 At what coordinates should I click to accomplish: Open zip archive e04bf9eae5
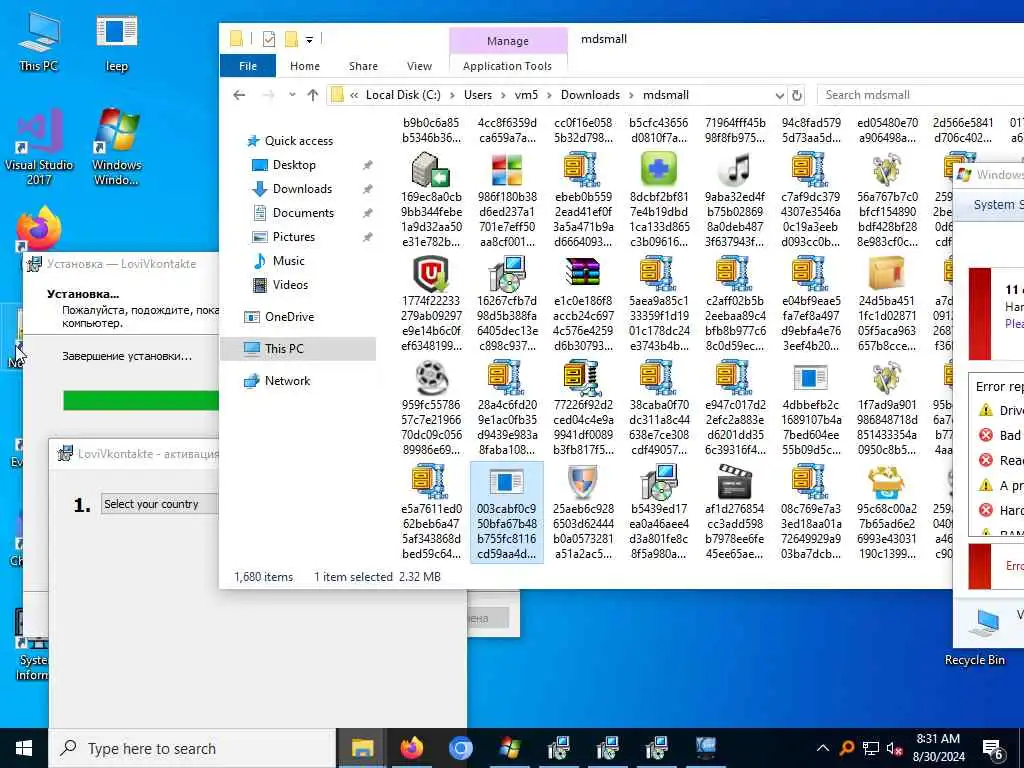[810, 304]
